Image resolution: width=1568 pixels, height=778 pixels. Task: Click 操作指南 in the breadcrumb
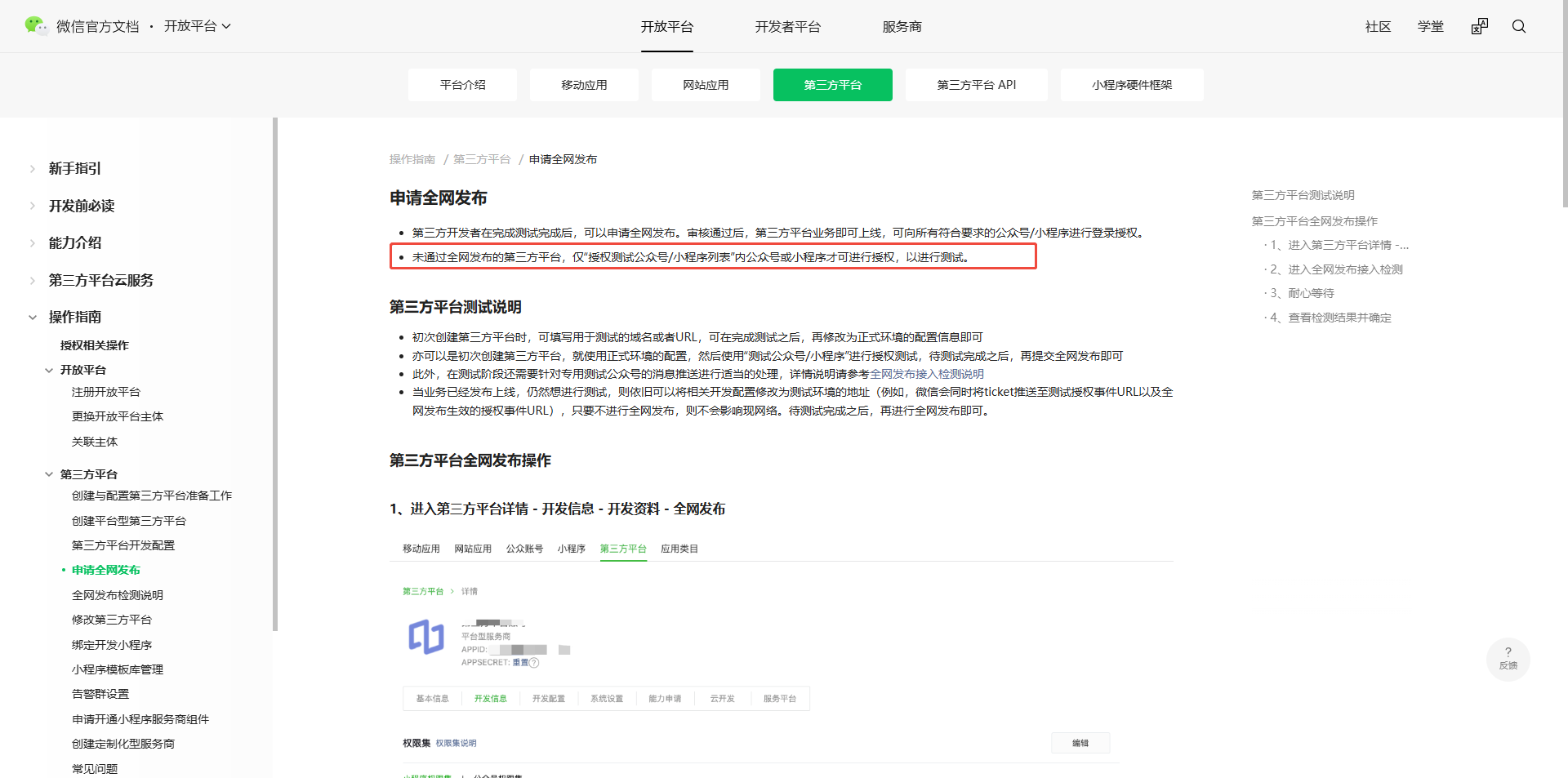412,159
